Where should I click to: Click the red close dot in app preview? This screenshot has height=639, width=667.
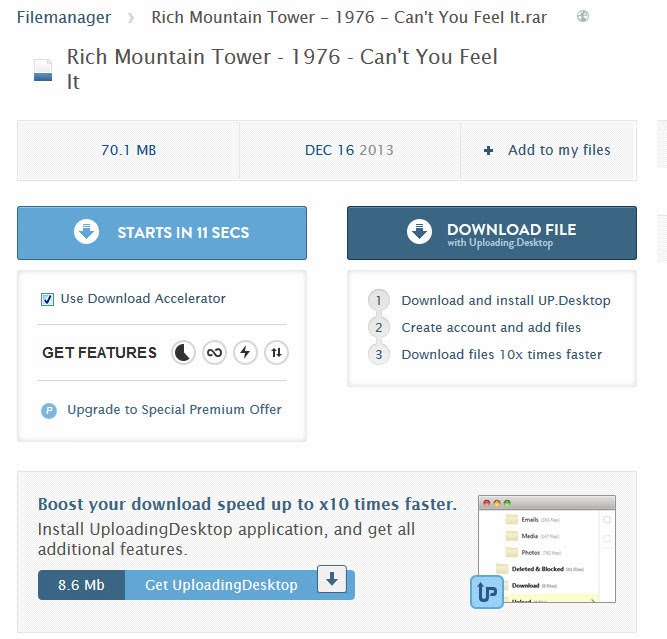click(x=487, y=503)
